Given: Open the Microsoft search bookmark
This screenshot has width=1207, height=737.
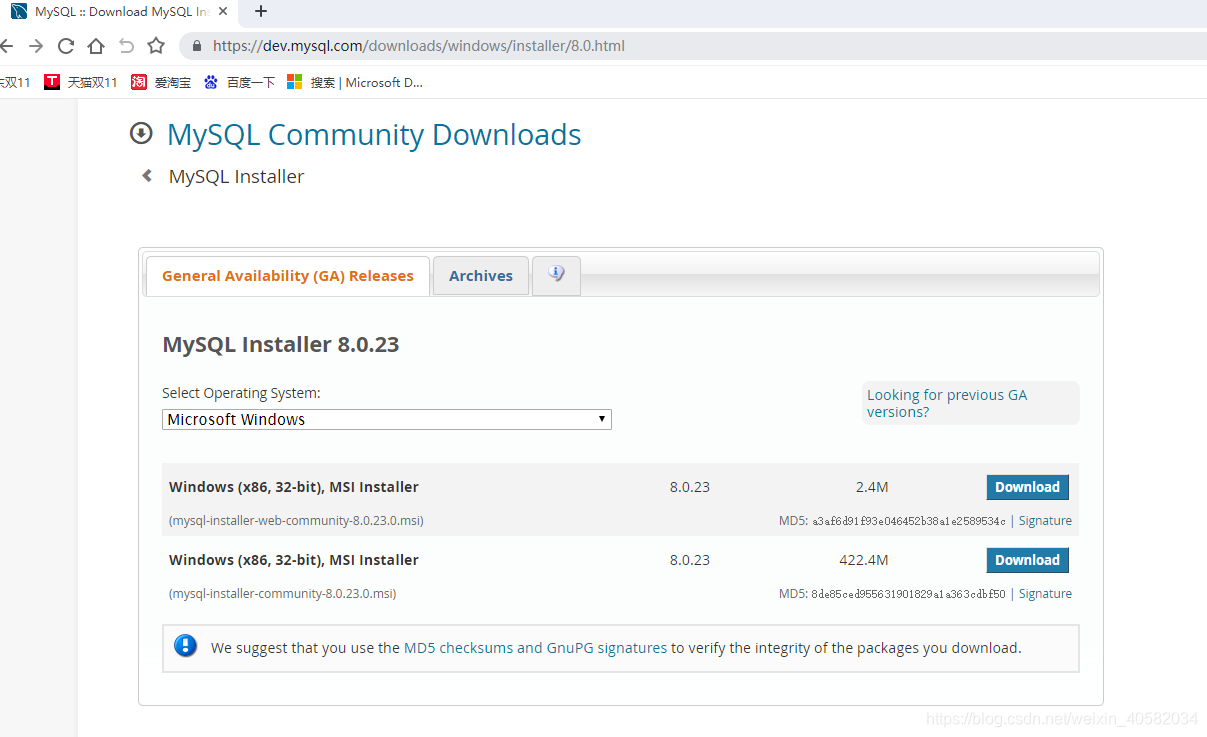Looking at the screenshot, I should 355,83.
